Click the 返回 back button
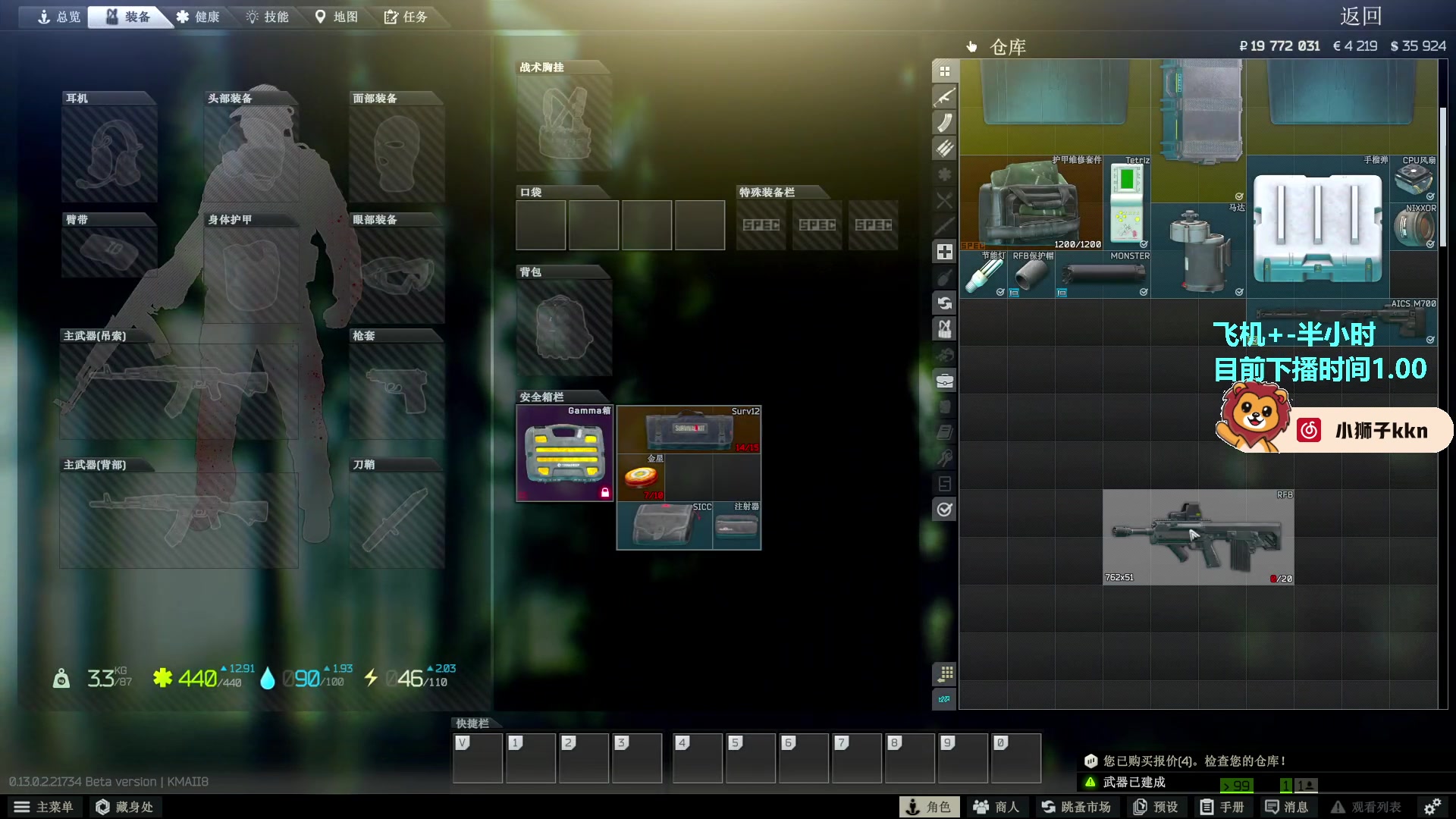 [1360, 16]
